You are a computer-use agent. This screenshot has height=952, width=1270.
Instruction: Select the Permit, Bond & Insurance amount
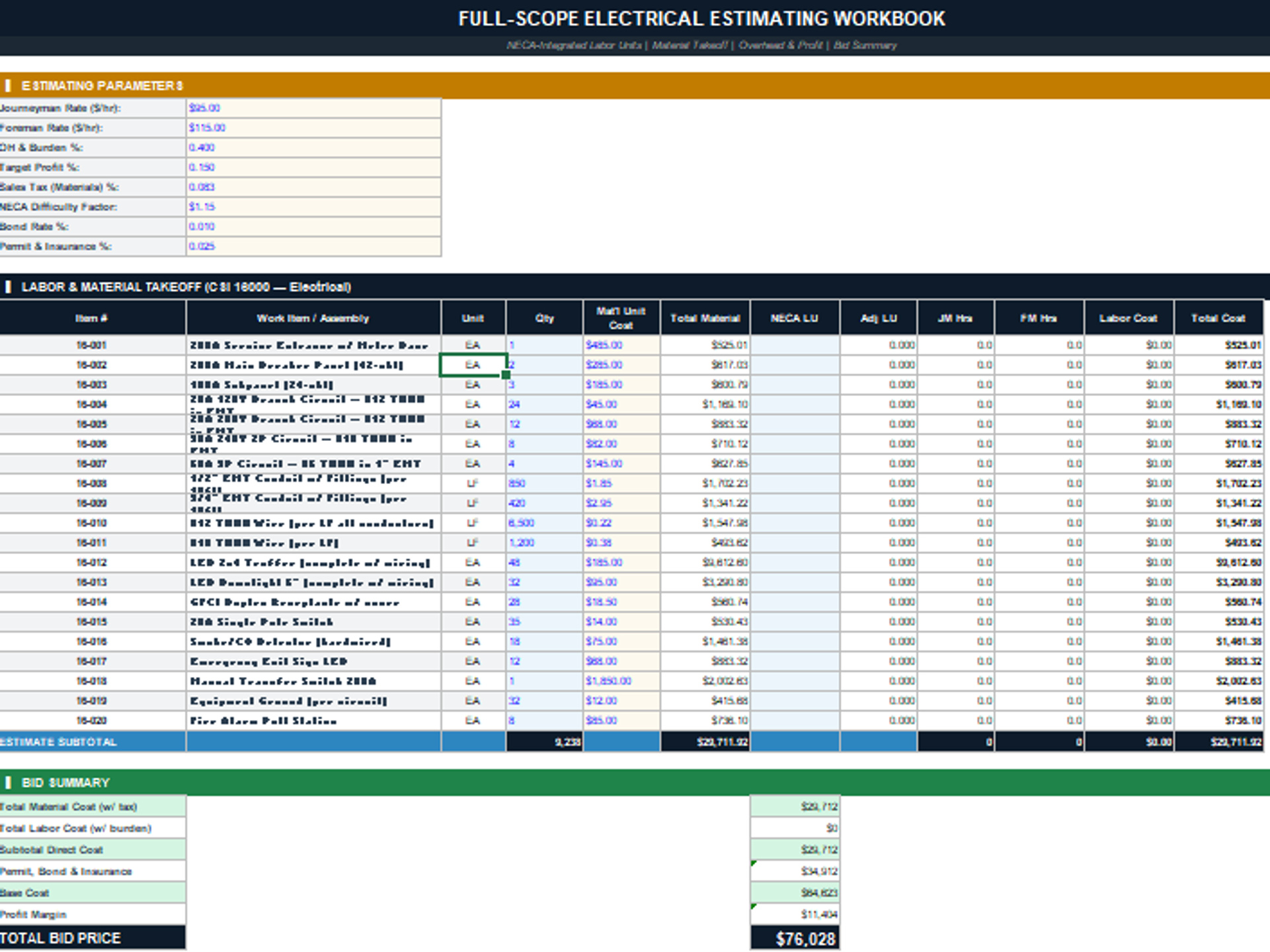pos(795,871)
